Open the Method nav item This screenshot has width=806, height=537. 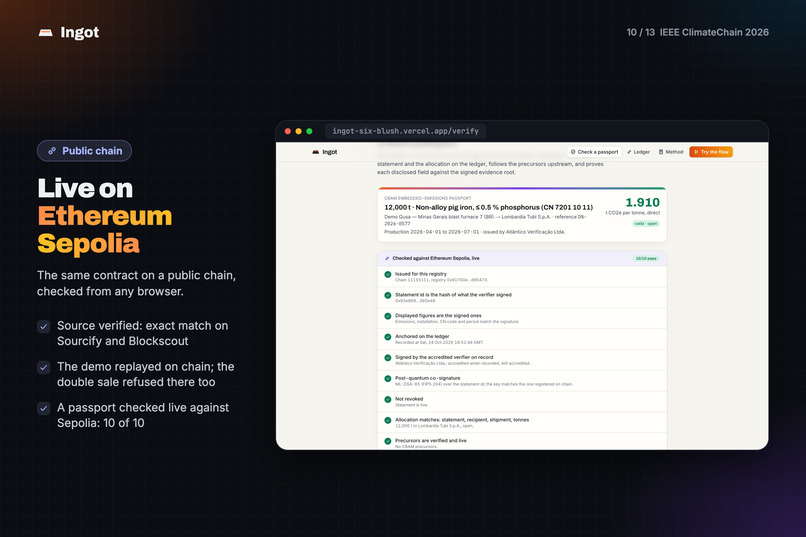click(671, 152)
